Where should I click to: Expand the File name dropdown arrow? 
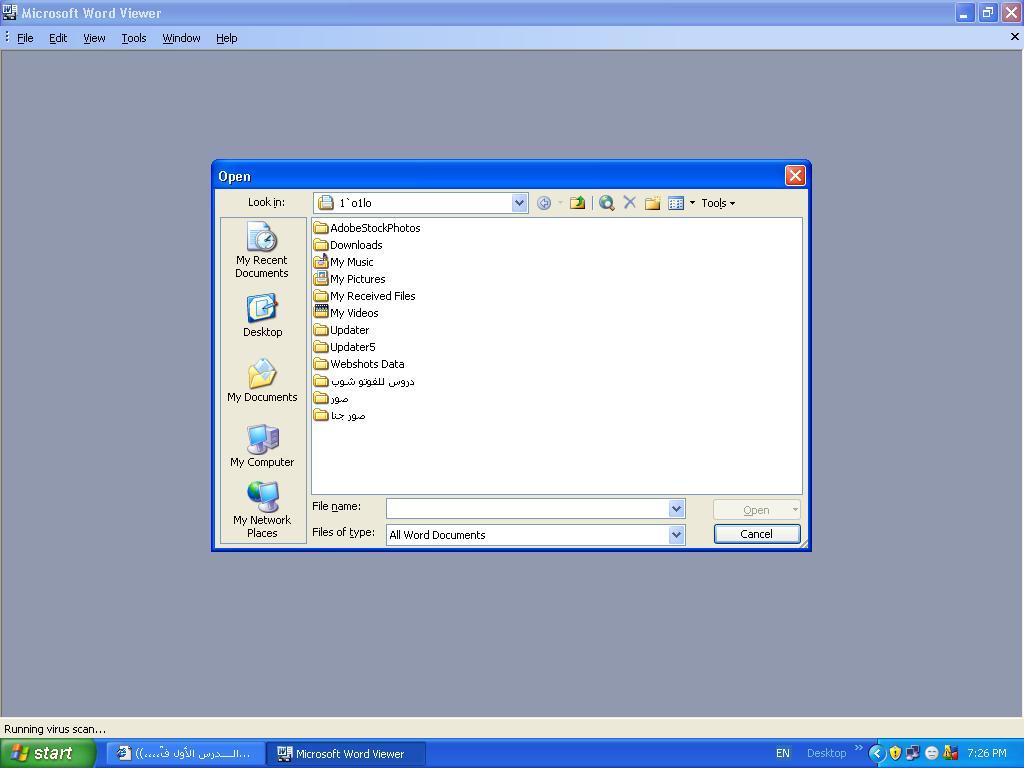point(677,508)
